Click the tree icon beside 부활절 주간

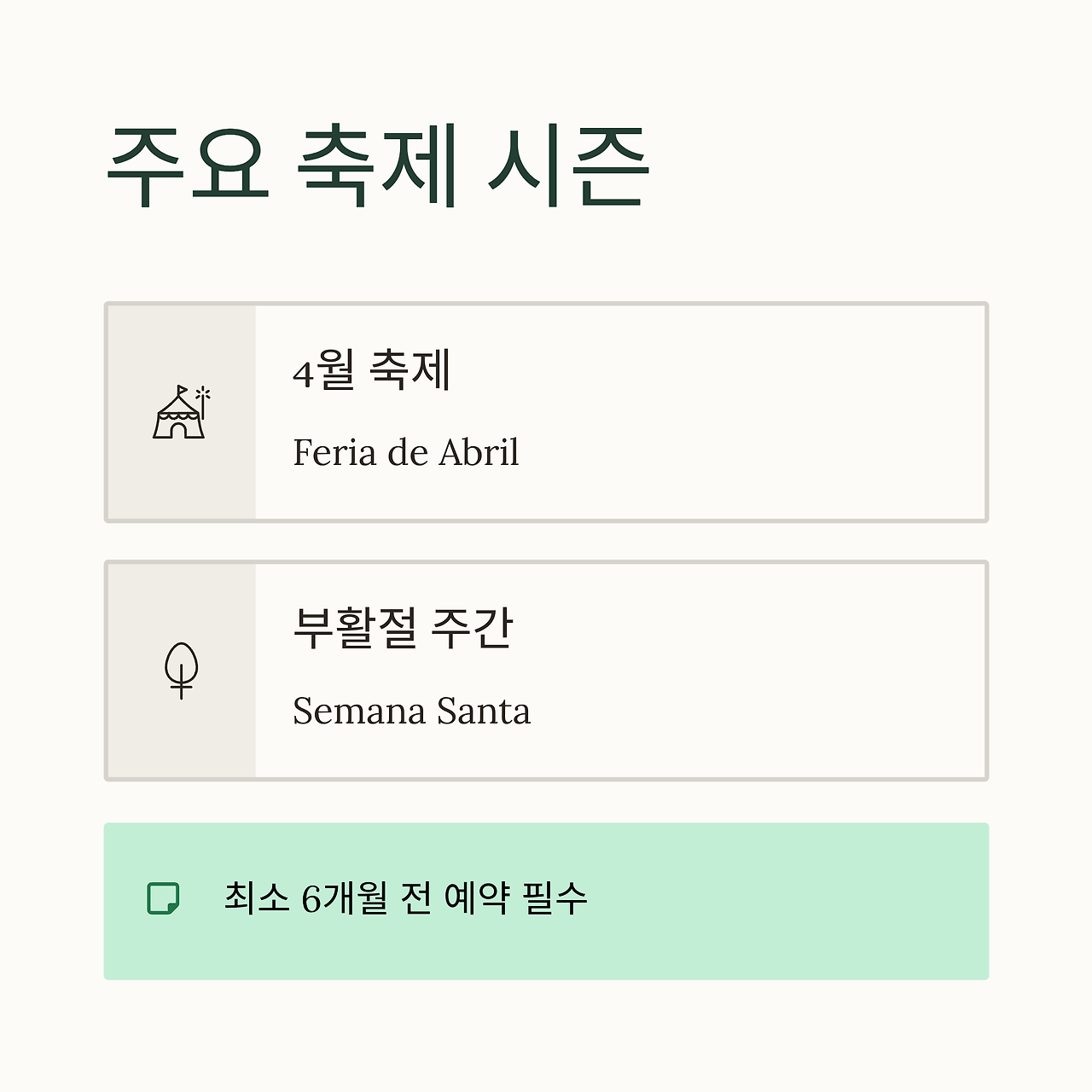pos(181,669)
